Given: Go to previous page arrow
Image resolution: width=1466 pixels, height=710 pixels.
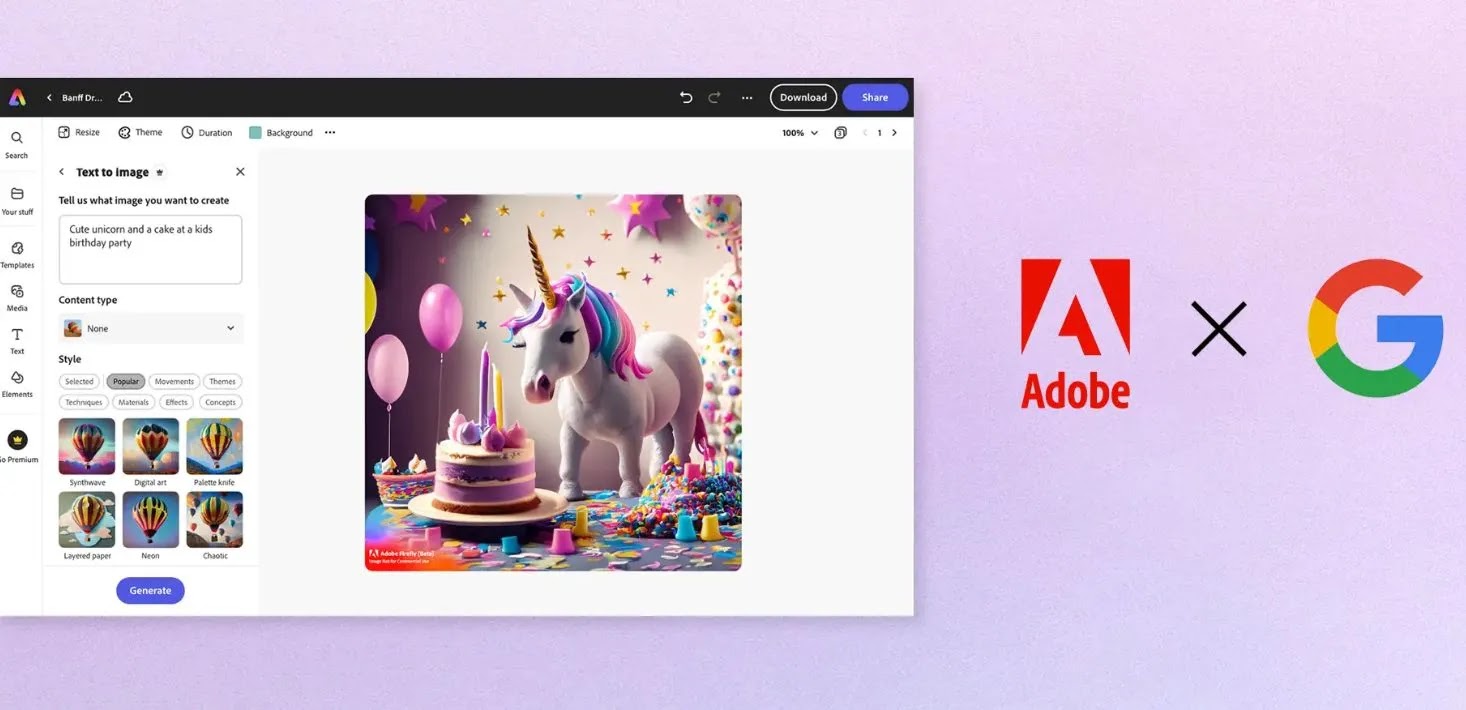Looking at the screenshot, I should click(865, 133).
